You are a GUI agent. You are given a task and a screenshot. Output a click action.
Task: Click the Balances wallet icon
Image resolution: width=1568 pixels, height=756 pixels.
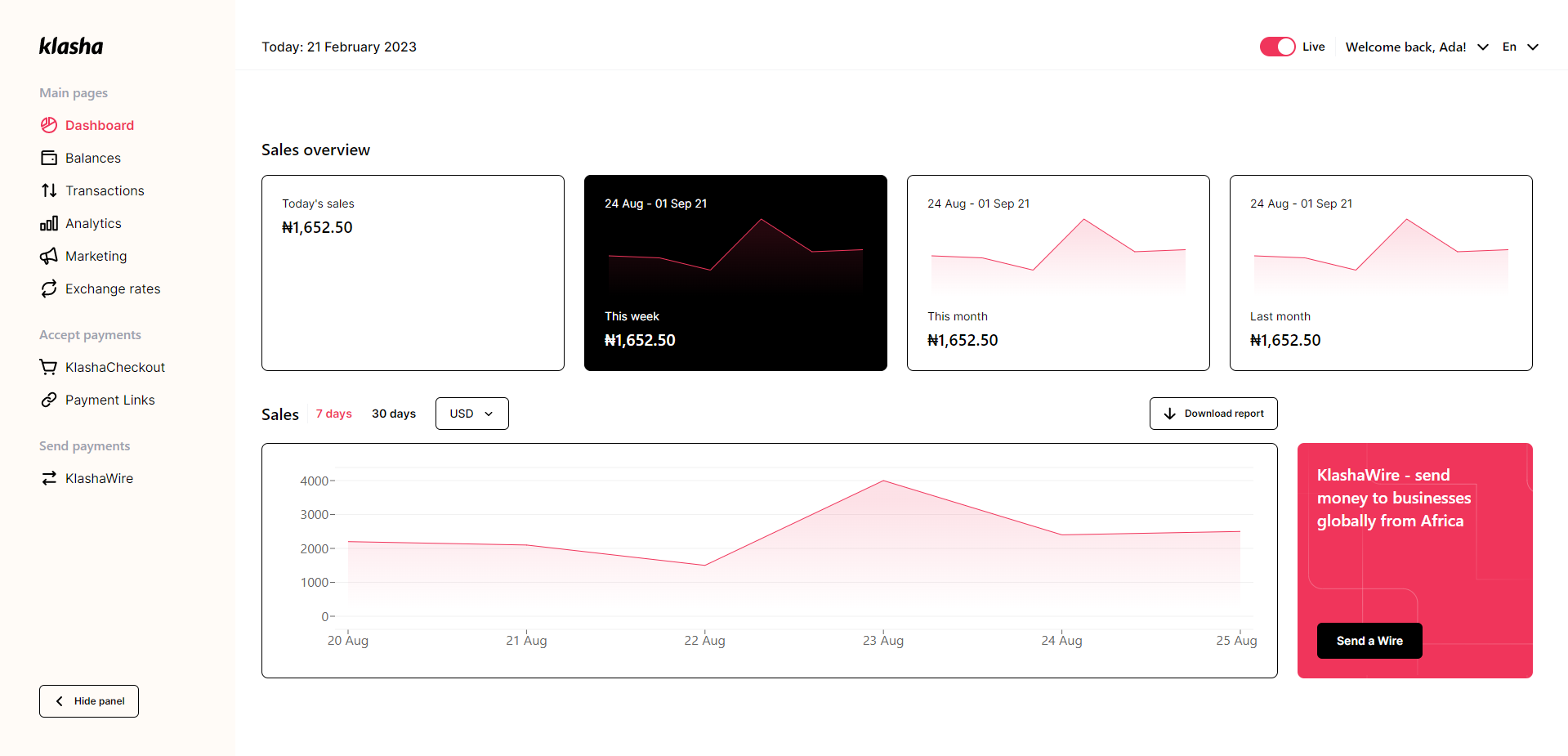(49, 157)
